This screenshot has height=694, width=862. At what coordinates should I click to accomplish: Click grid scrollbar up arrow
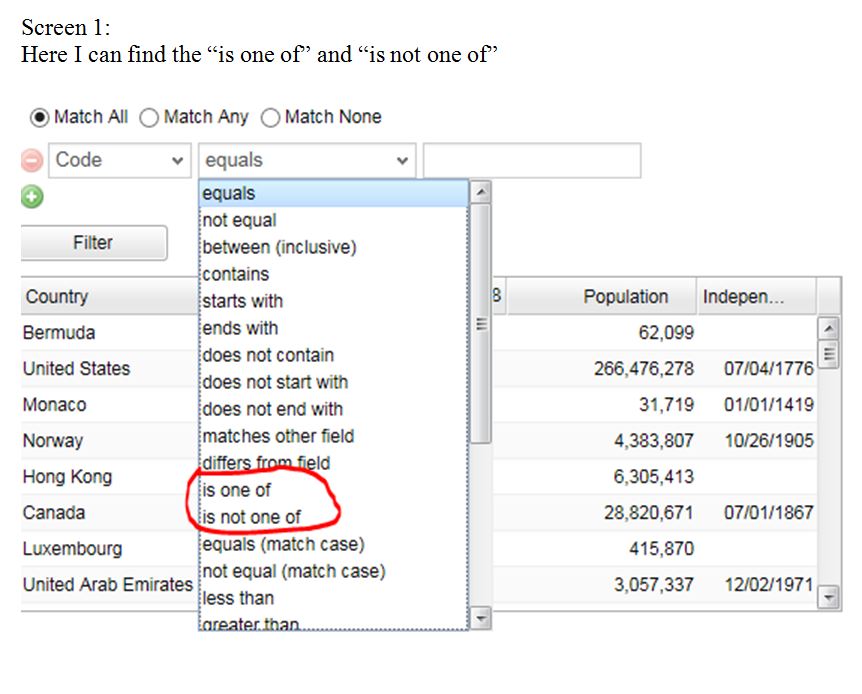[828, 328]
